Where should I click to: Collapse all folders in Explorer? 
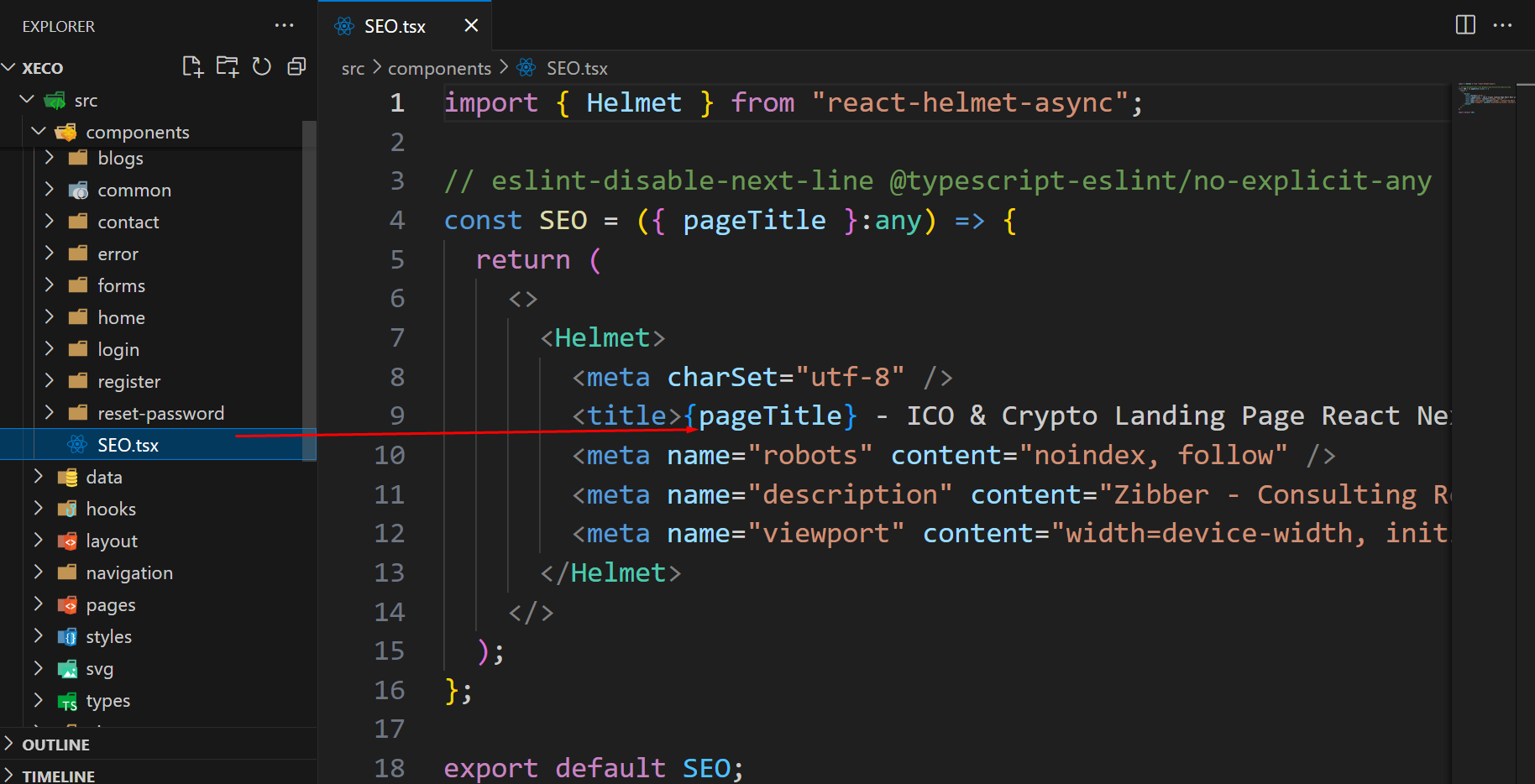296,67
